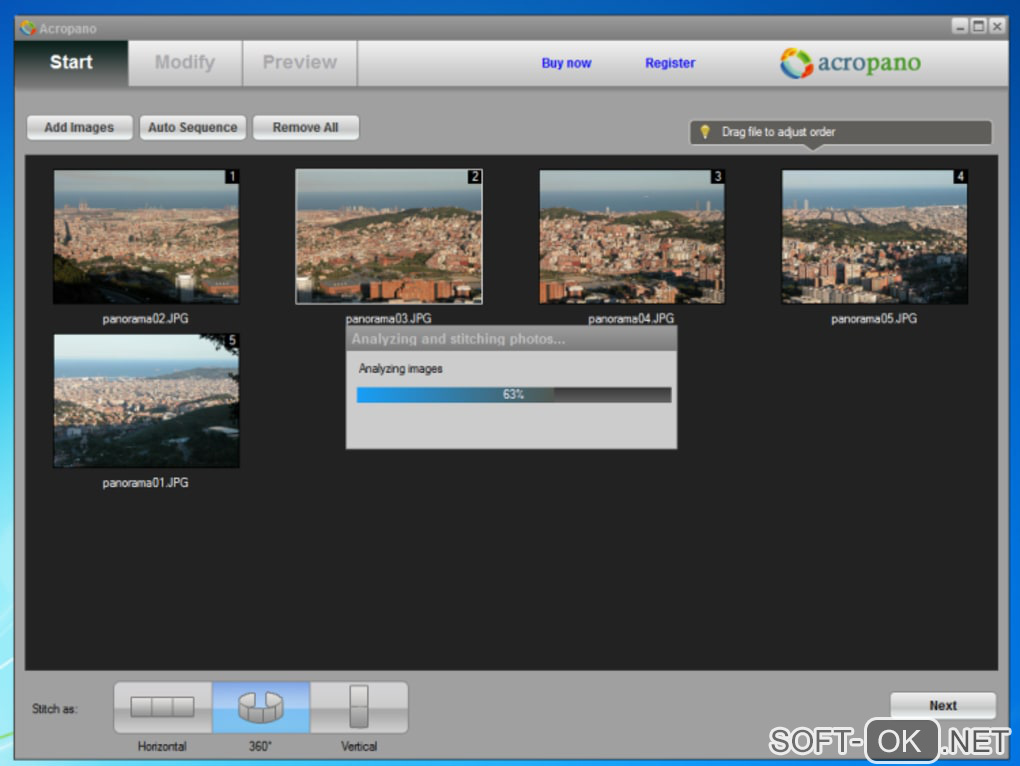Select the panorama02.JPG thumbnail
The height and width of the screenshot is (766, 1020).
tap(146, 237)
